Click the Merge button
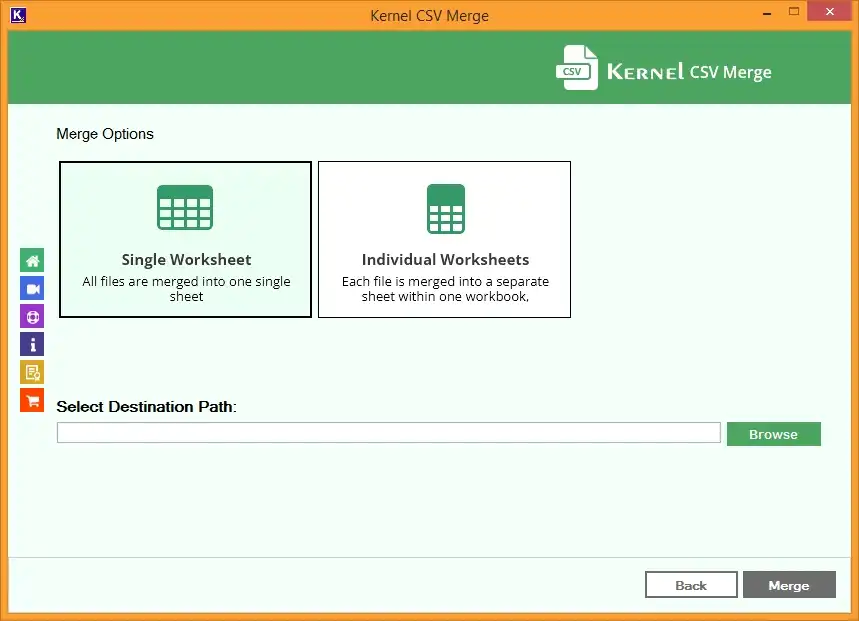This screenshot has height=621, width=859. click(x=789, y=585)
